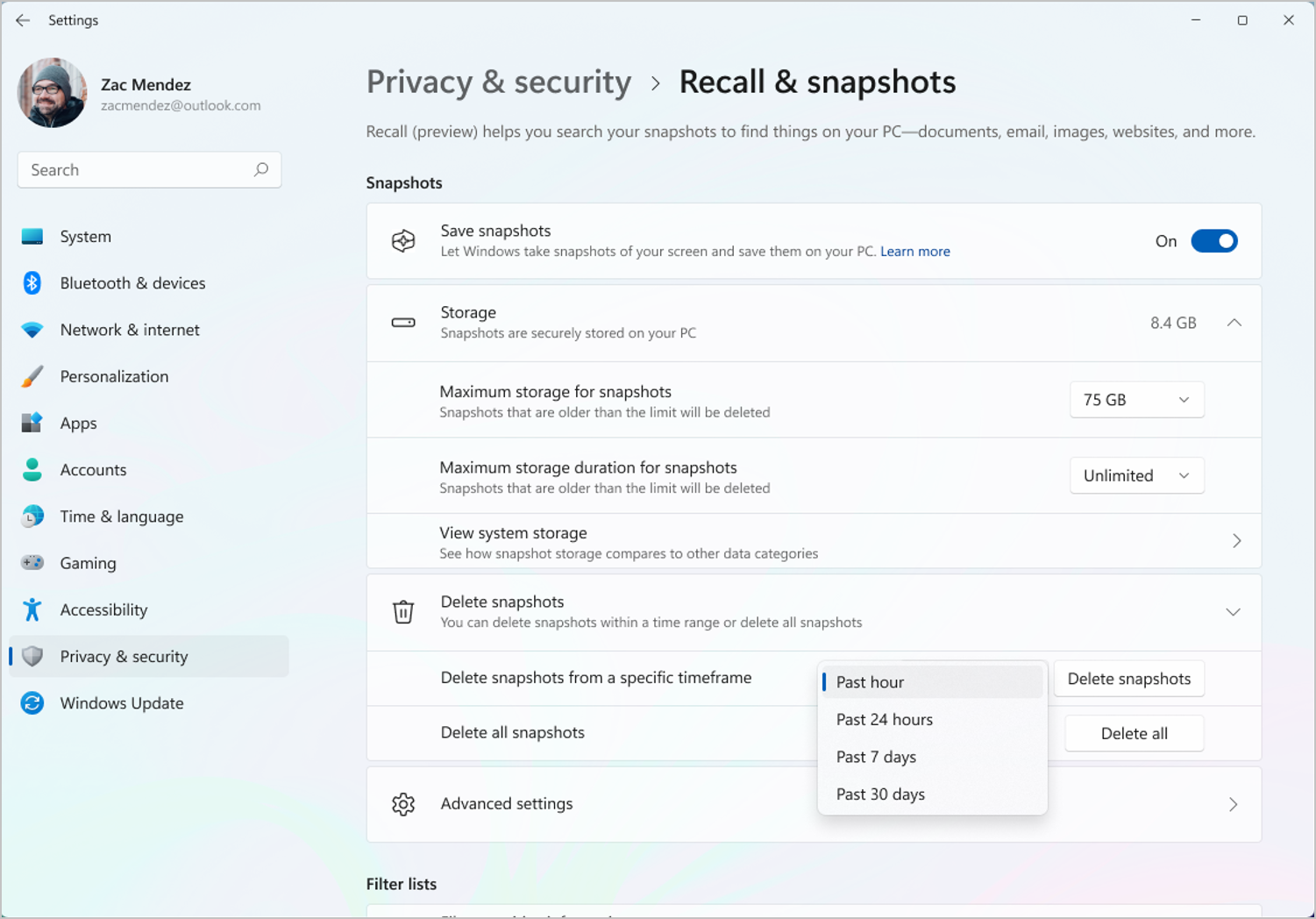Turn off the Save snapshots toggle
Screen dimensions: 1316x919
coord(1214,241)
